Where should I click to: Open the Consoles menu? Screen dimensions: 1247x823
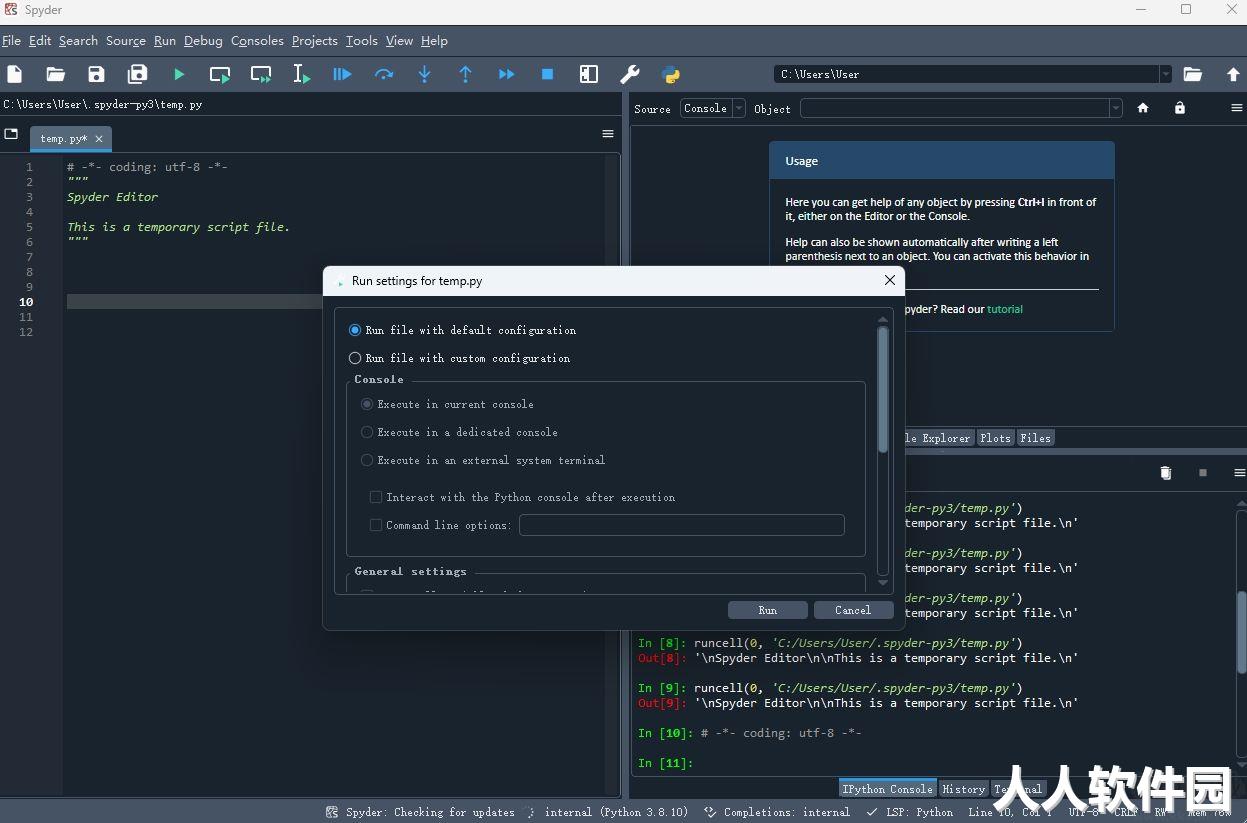[257, 41]
